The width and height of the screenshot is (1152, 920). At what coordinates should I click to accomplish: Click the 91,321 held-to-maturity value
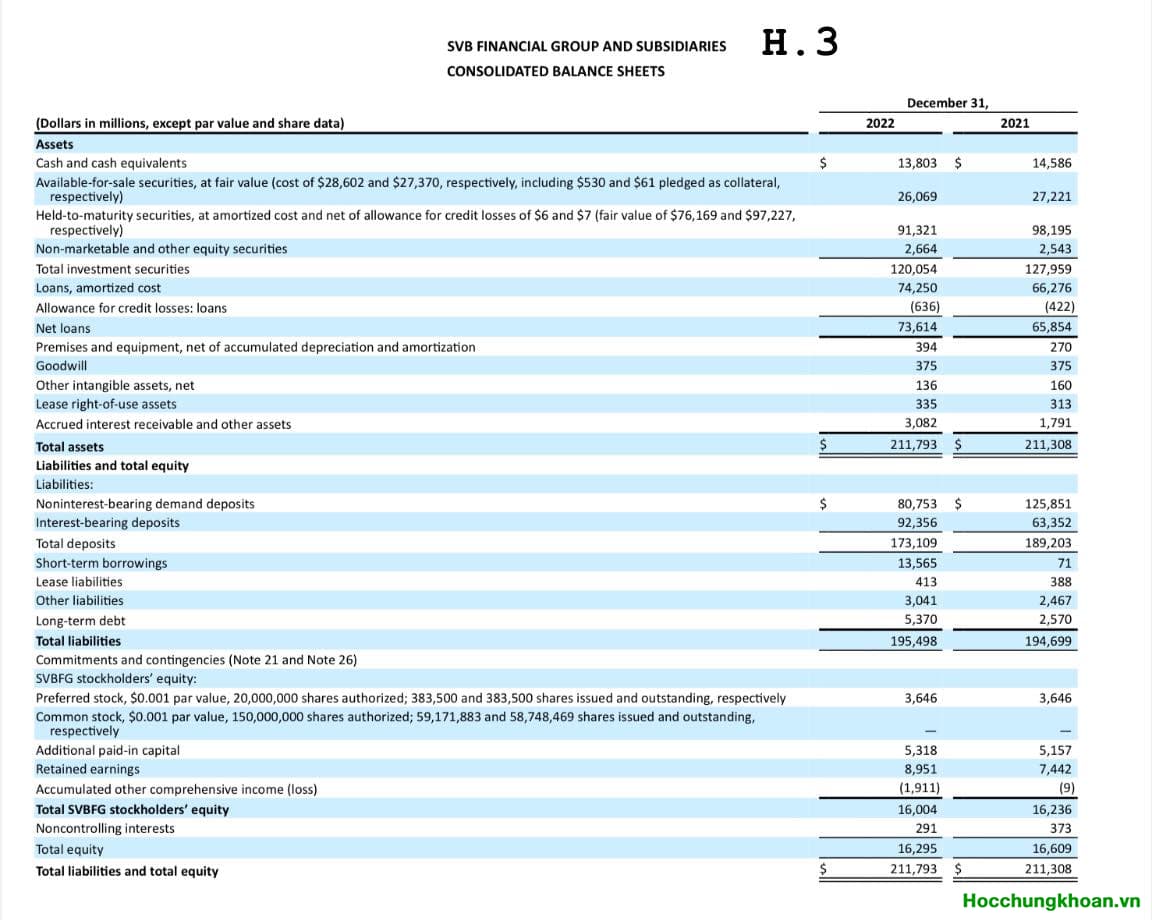[x=917, y=231]
